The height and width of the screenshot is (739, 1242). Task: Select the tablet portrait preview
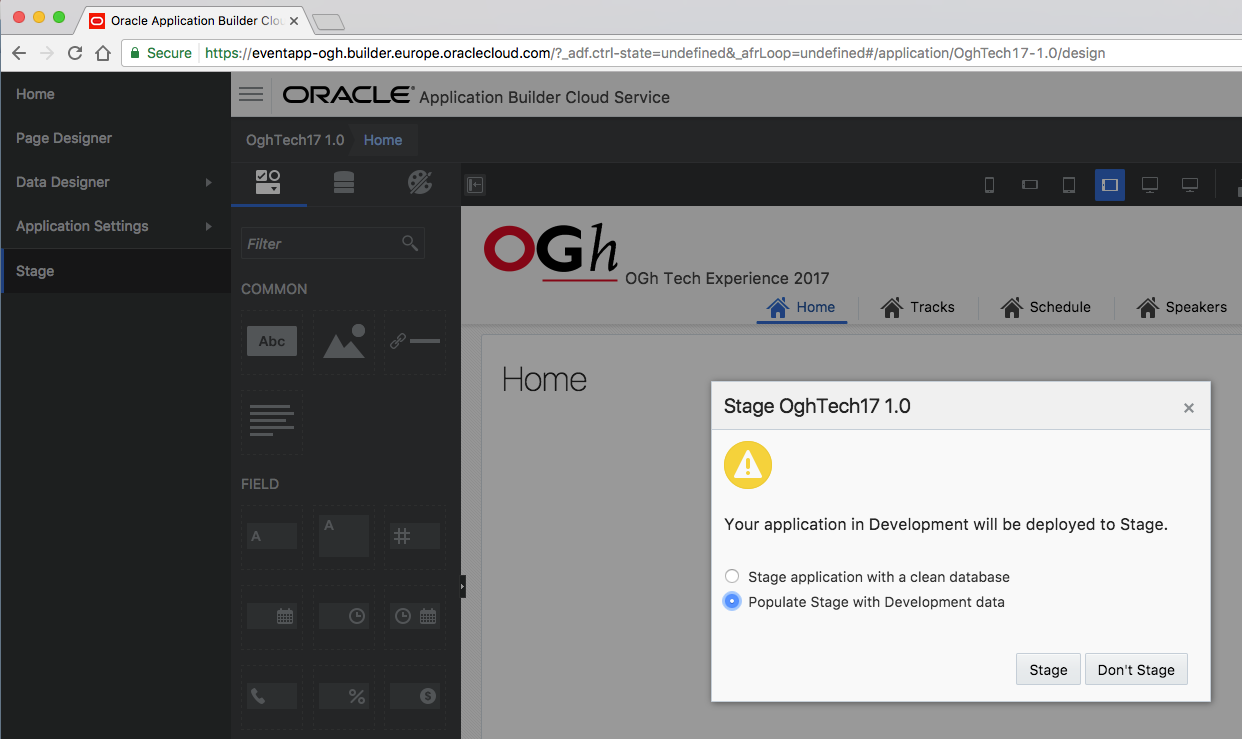pyautogui.click(x=1069, y=185)
